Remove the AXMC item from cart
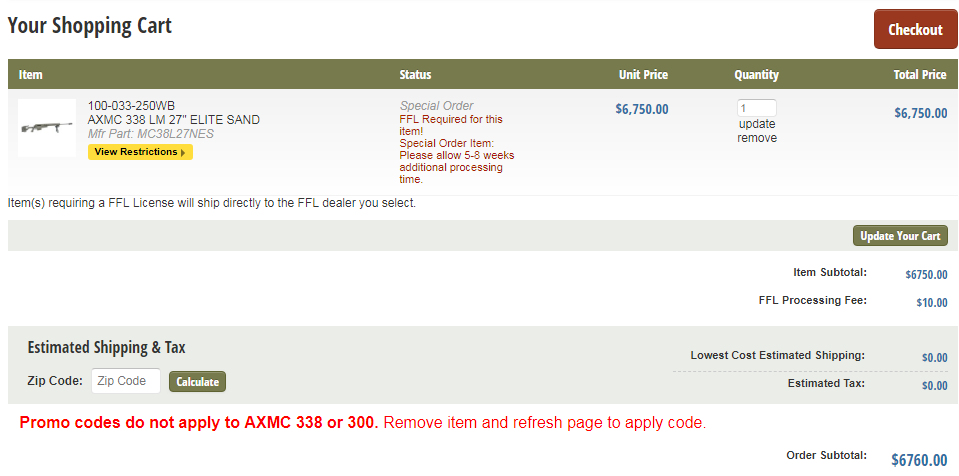The width and height of the screenshot is (959, 476). point(757,138)
